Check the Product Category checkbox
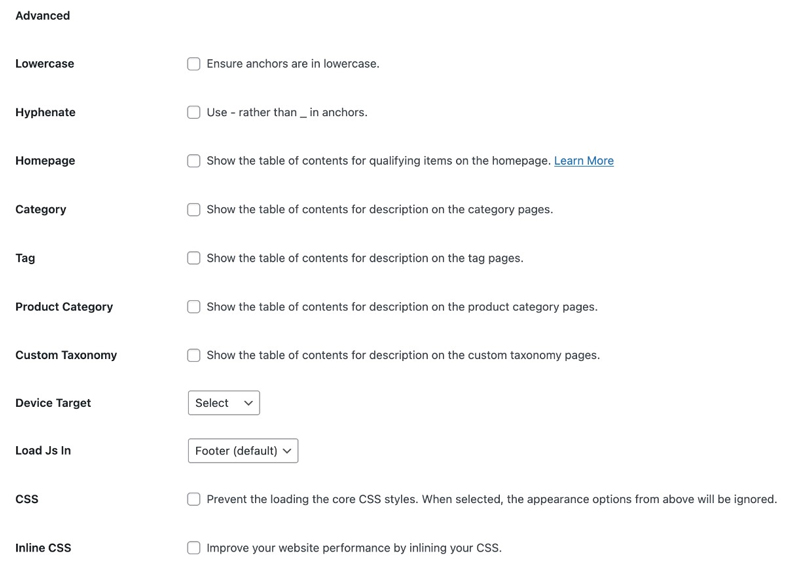Viewport: 800px width, 563px height. [x=194, y=307]
